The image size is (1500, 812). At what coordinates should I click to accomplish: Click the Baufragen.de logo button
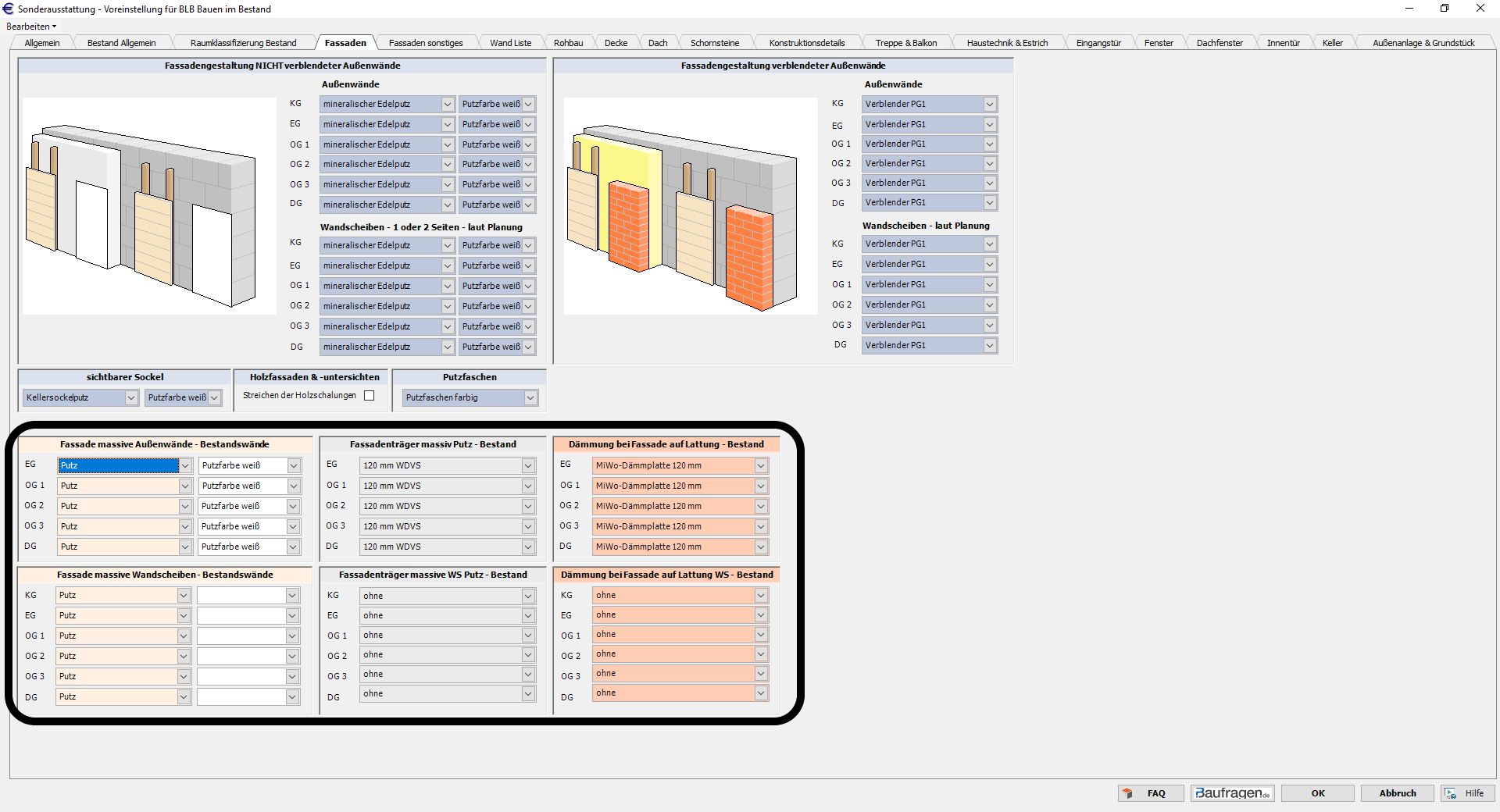1232,793
